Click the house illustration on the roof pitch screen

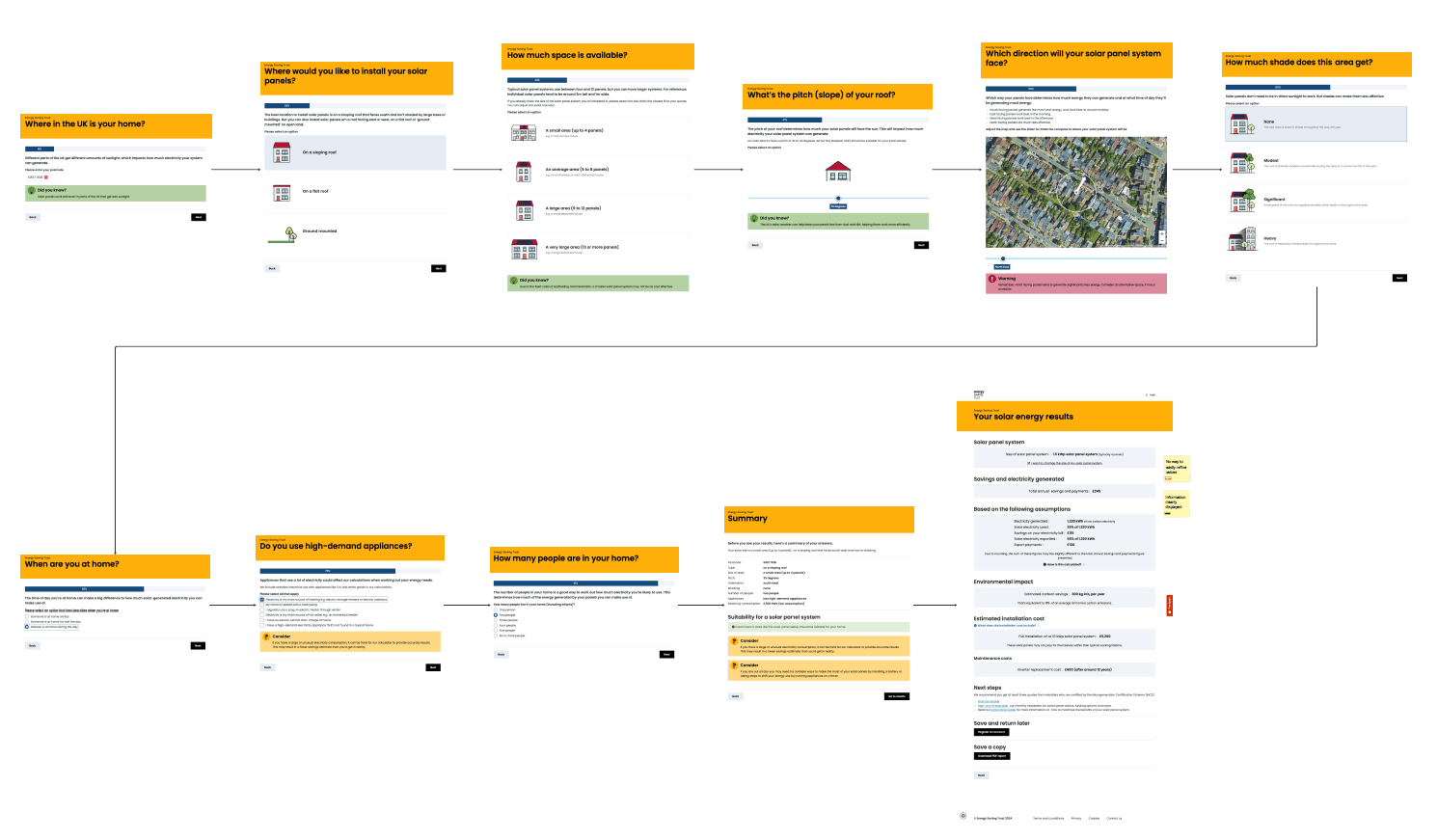tap(838, 171)
